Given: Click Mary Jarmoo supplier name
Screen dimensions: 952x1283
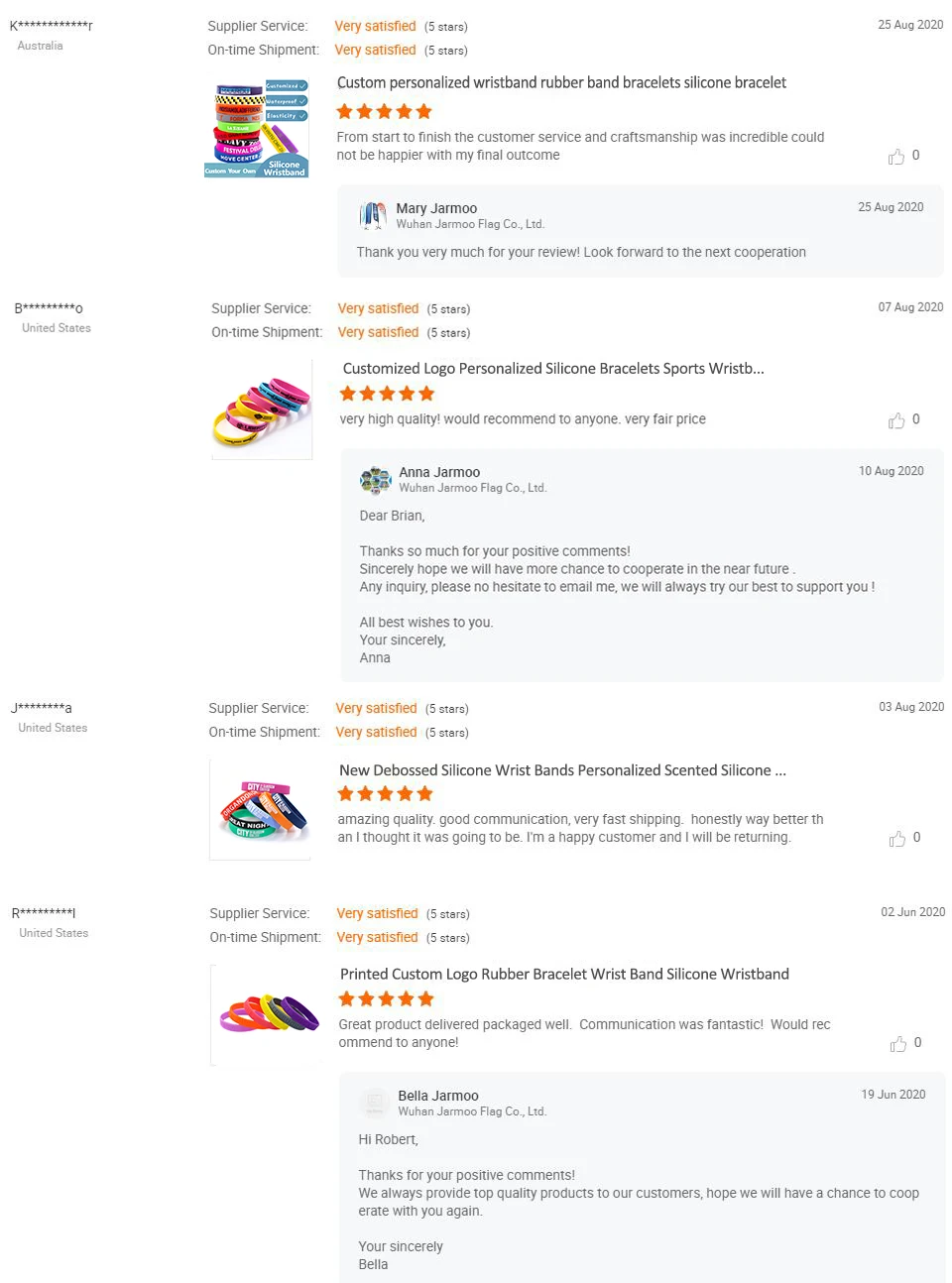Looking at the screenshot, I should [436, 208].
